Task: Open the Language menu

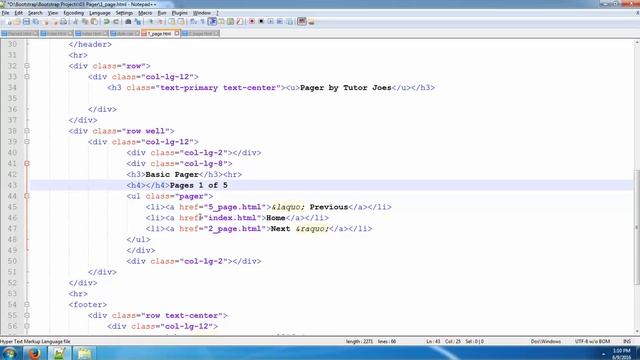Action: (x=100, y=13)
